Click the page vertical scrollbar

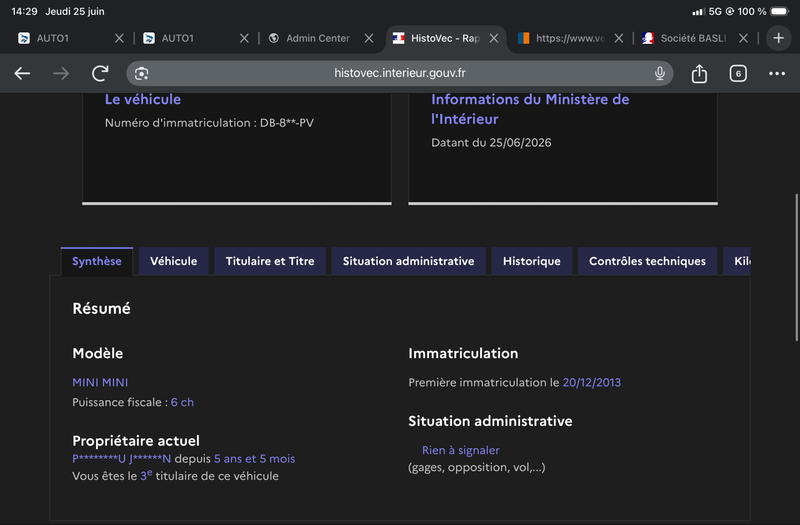(x=796, y=267)
